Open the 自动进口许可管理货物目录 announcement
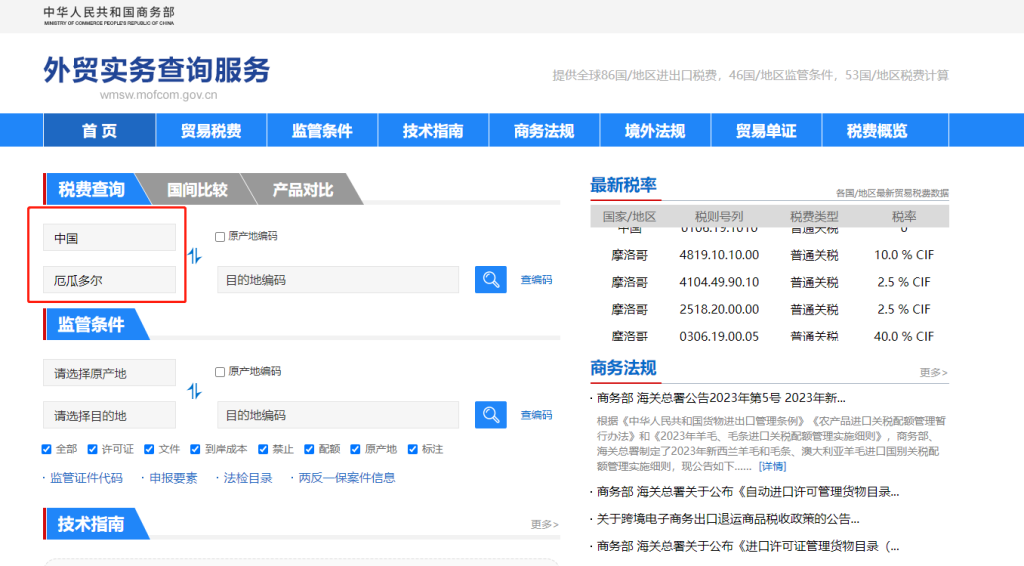Viewport: 1024px width, 566px height. click(748, 492)
